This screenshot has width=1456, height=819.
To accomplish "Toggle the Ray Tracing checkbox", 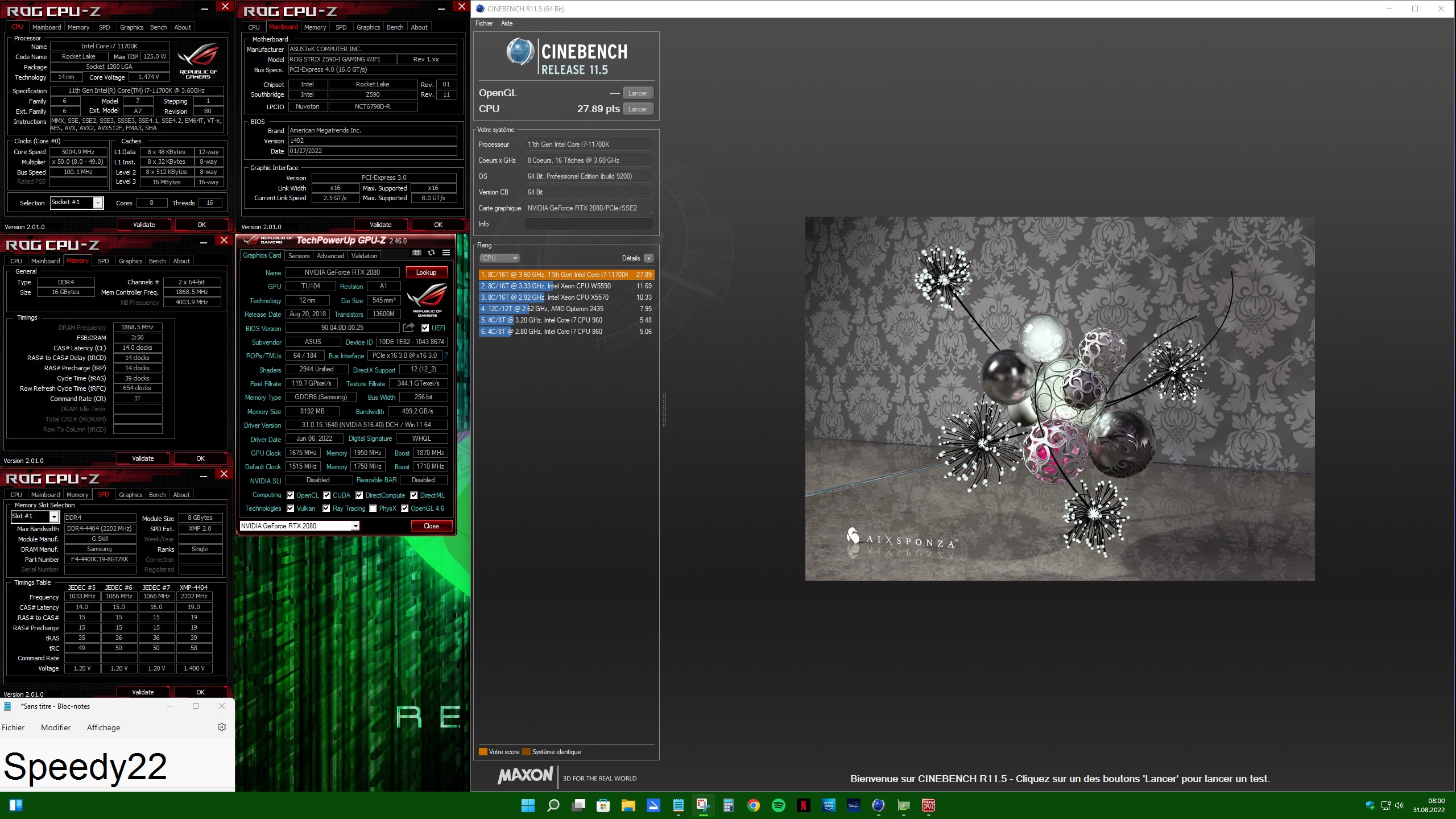I will pyautogui.click(x=326, y=508).
